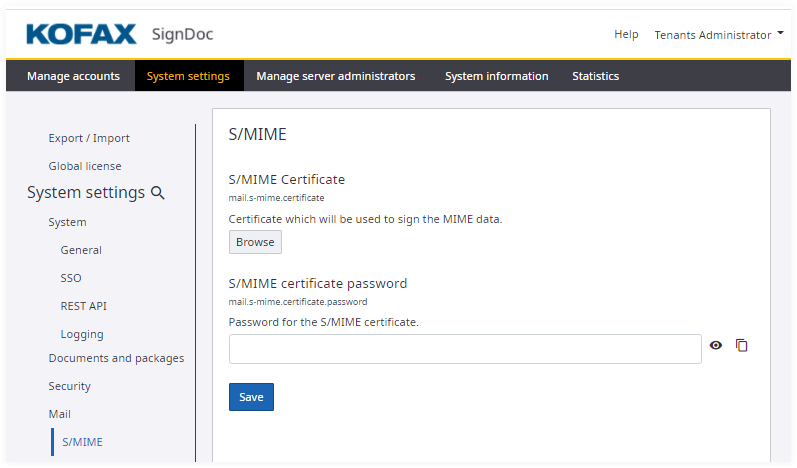Click the search icon beside System settings
The width and height of the screenshot is (797, 468).
[157, 193]
